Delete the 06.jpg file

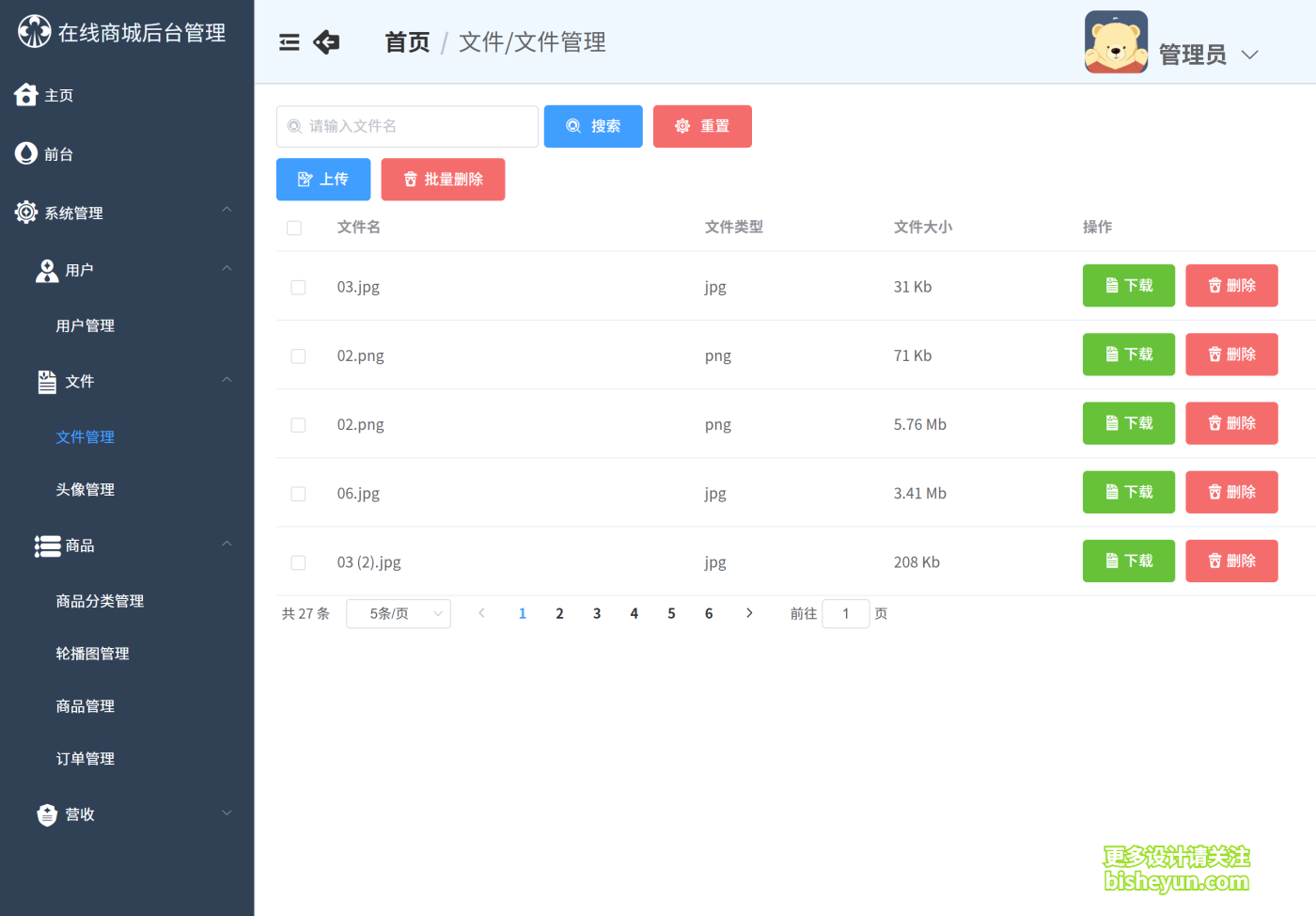1231,492
